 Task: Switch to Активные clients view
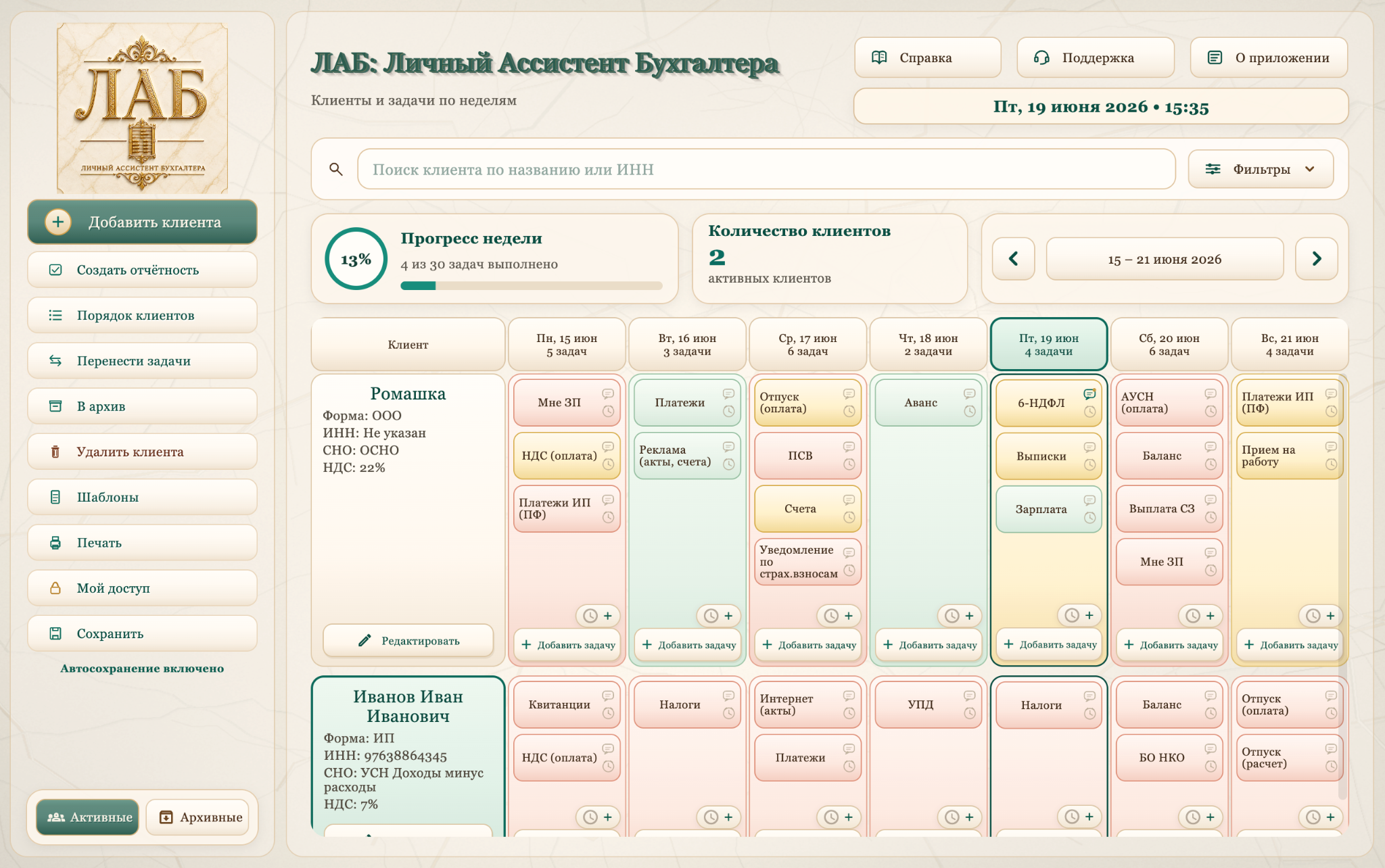[88, 817]
